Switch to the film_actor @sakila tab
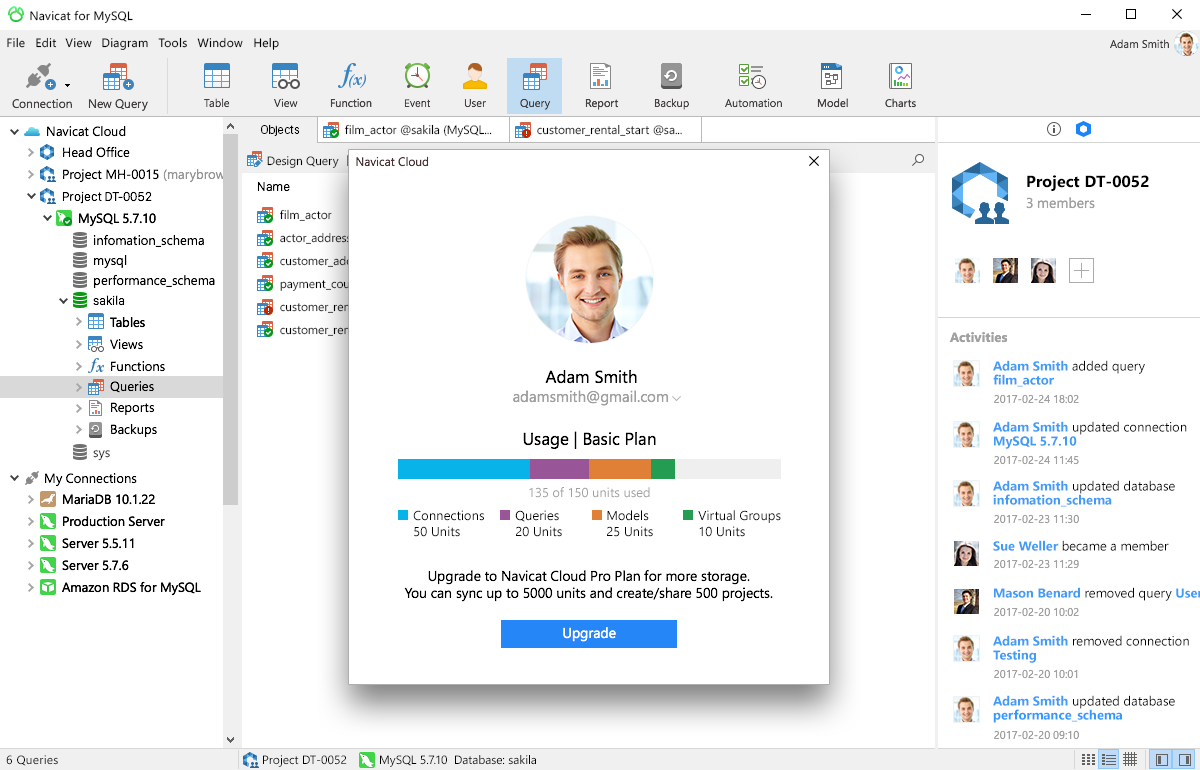 (x=413, y=130)
